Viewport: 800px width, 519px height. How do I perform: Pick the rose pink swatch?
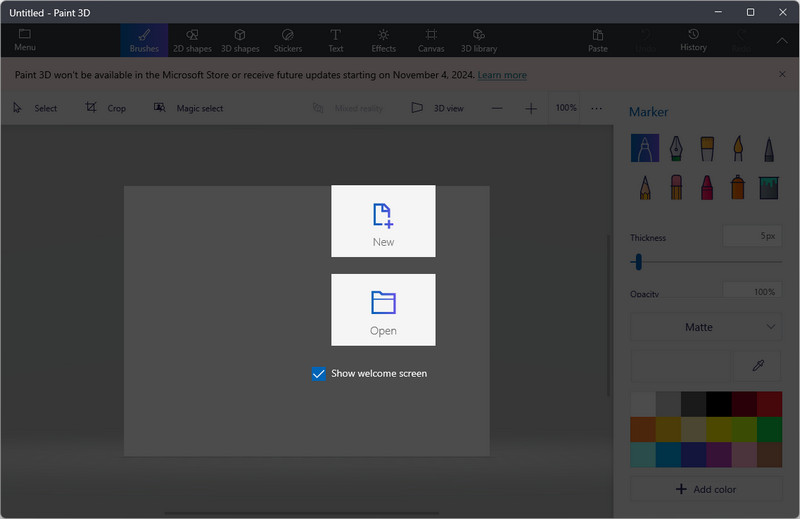pyautogui.click(x=744, y=455)
